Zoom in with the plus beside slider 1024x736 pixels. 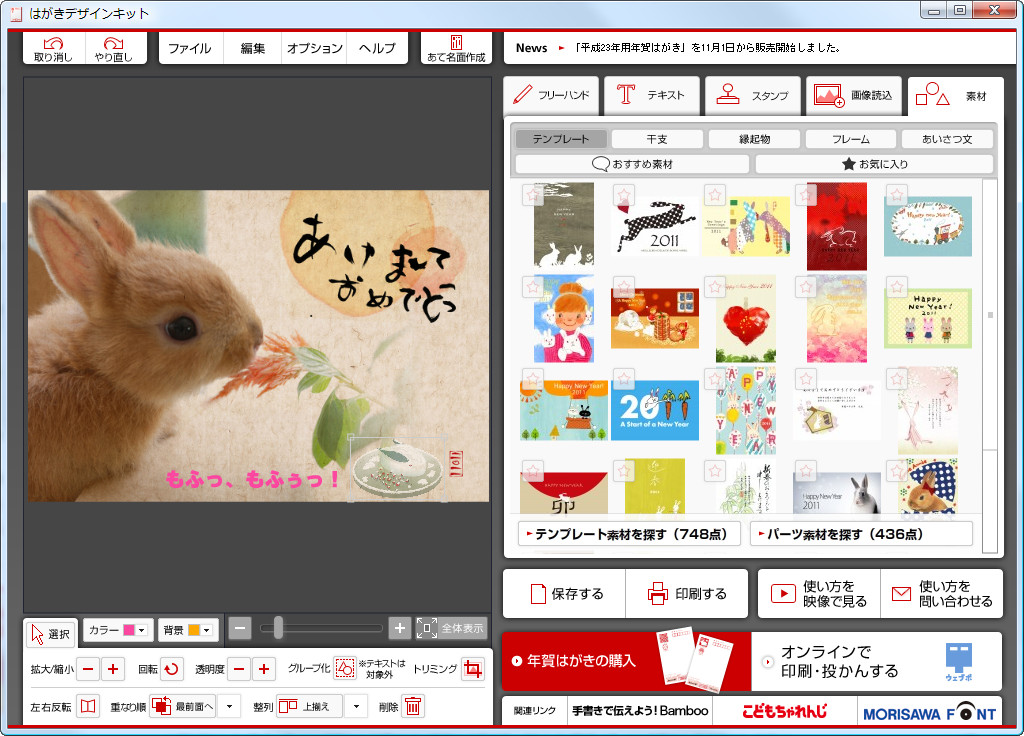[x=400, y=628]
